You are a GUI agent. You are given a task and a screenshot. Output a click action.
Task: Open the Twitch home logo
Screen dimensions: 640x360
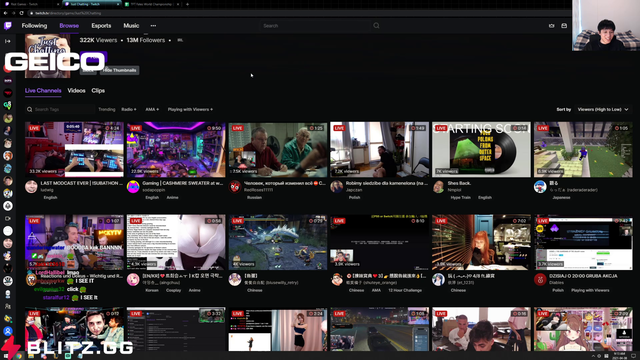tap(8, 26)
